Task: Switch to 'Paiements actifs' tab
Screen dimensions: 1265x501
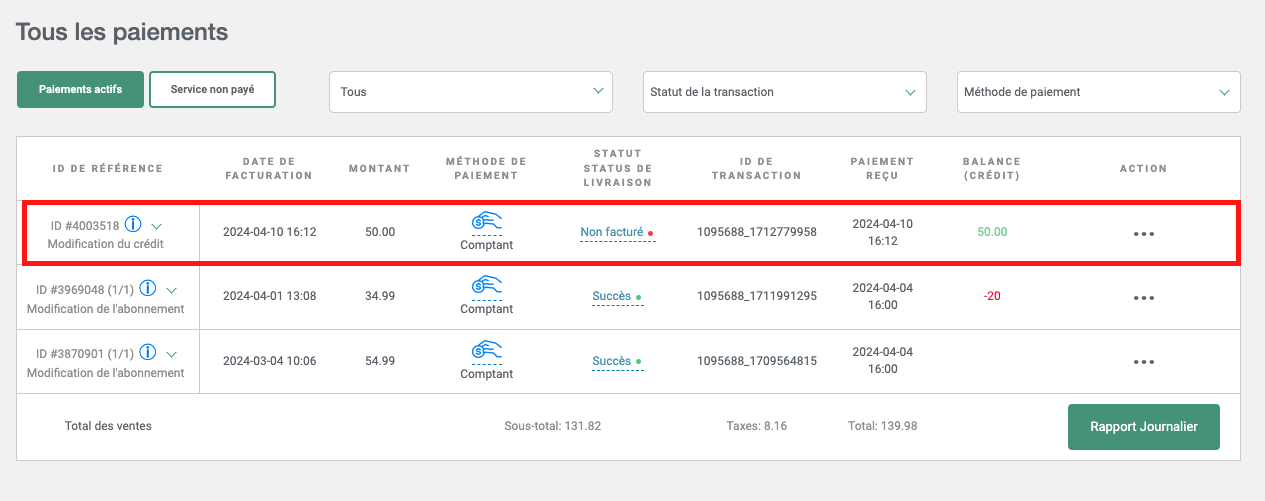Action: pos(81,89)
